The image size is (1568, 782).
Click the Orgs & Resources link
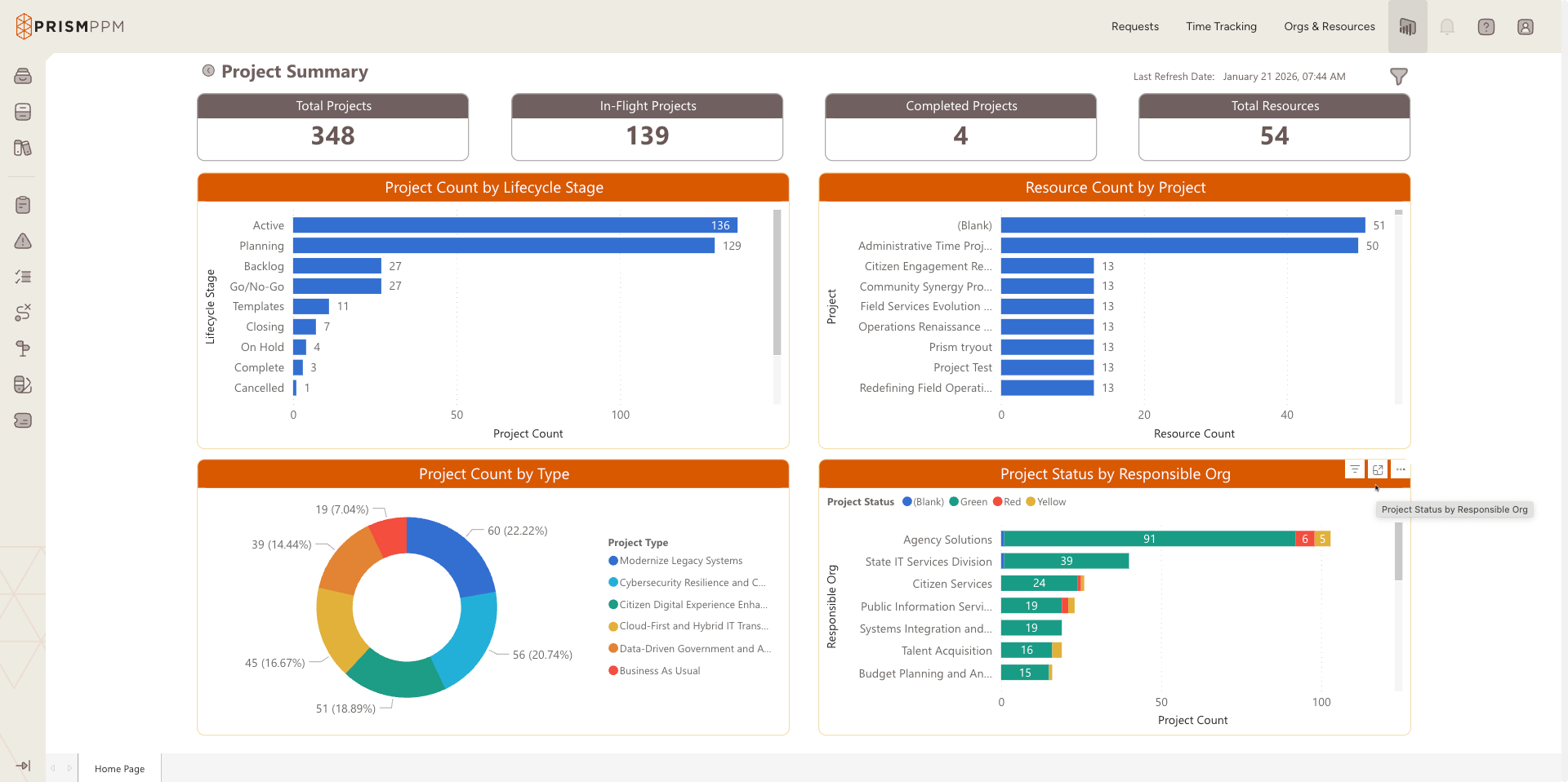click(x=1329, y=26)
